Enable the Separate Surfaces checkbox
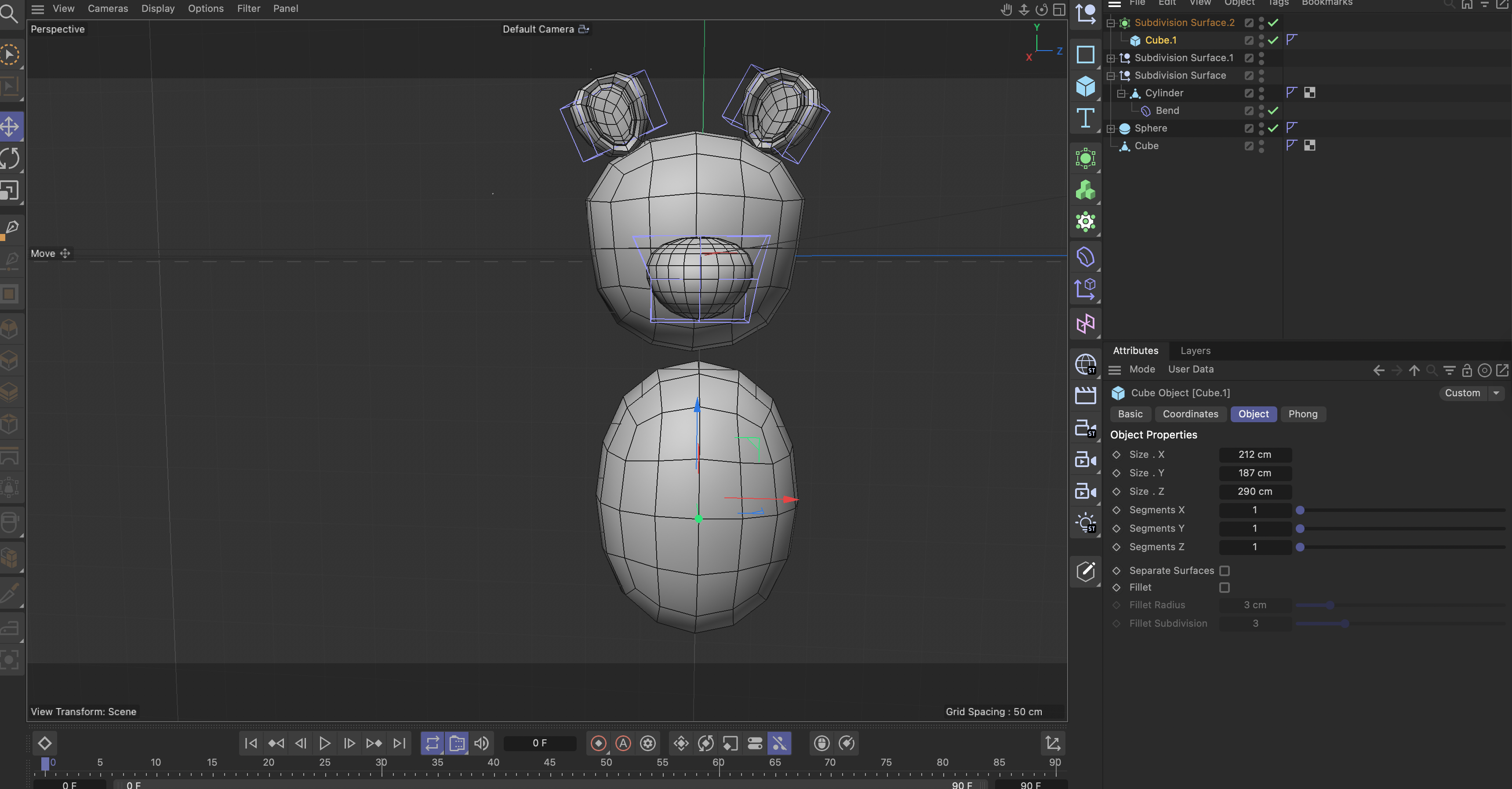The width and height of the screenshot is (1512, 789). (1225, 570)
